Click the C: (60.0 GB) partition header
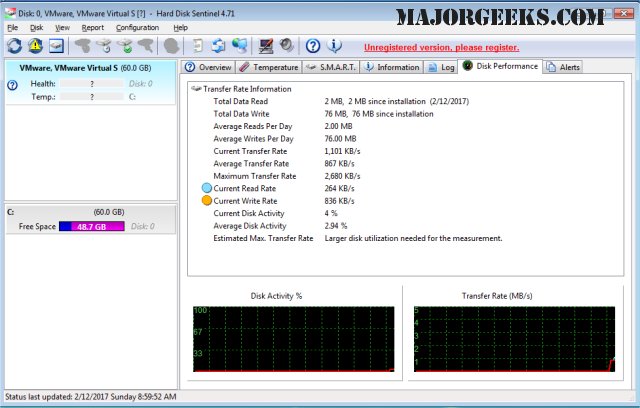The height and width of the screenshot is (408, 640). (x=91, y=212)
